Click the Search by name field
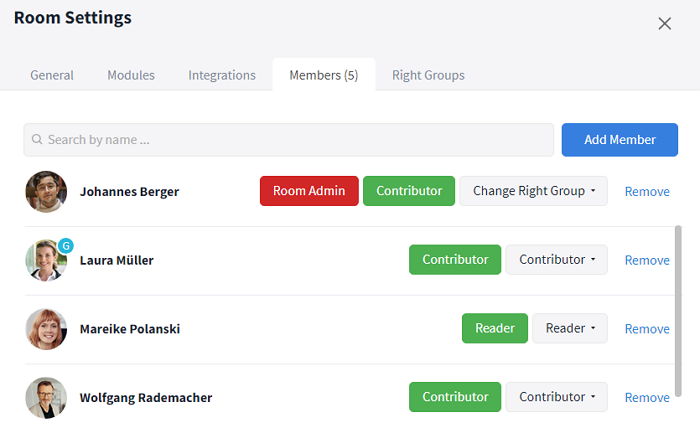Viewport: 700px width, 433px height. click(288, 140)
